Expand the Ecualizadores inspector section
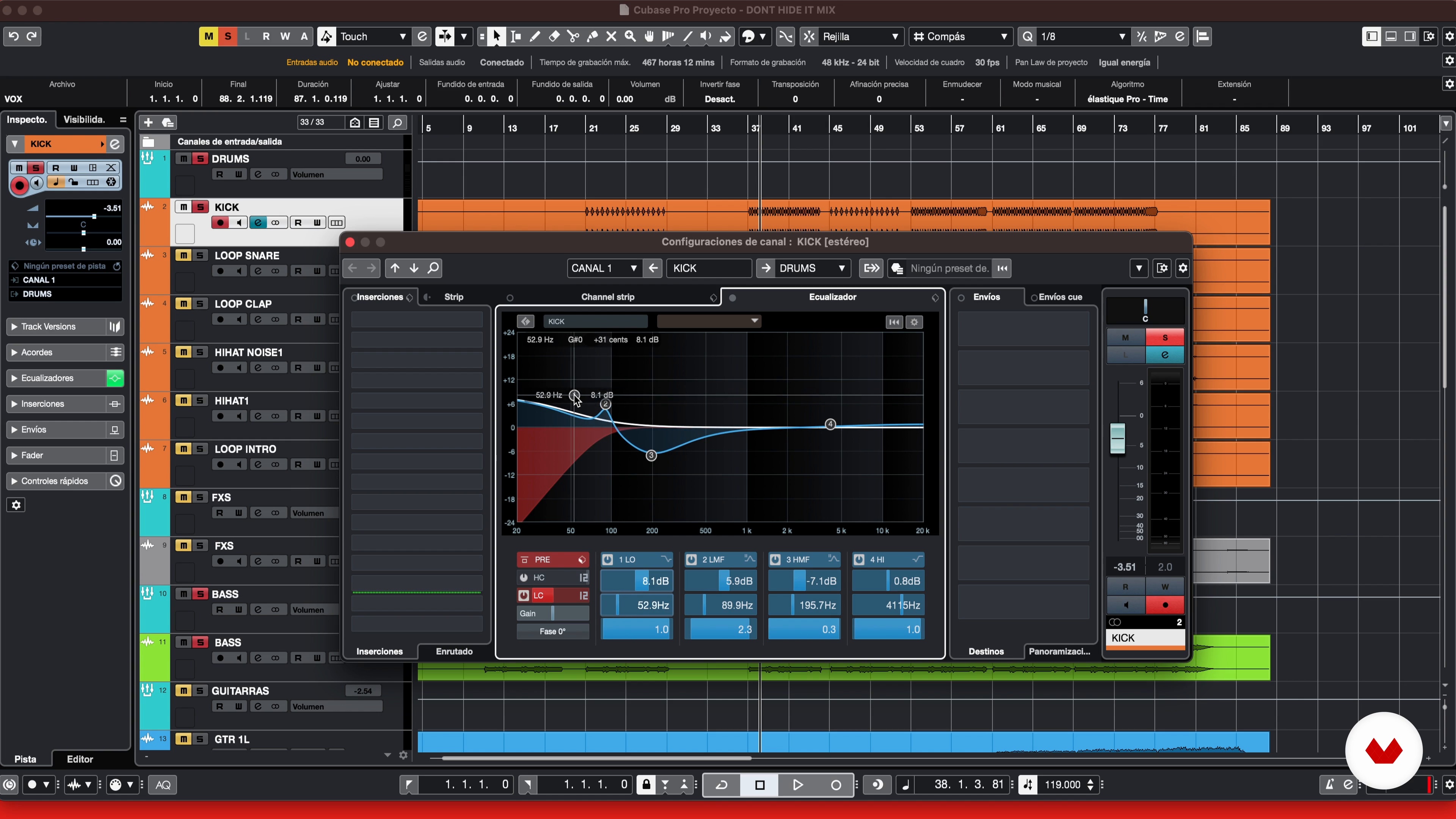 (56, 378)
